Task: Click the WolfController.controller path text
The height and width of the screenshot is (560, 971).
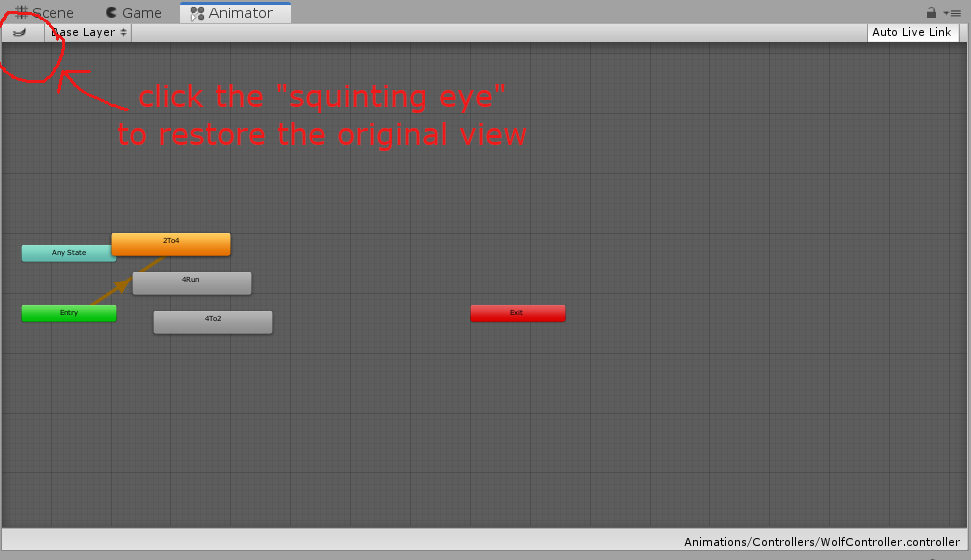Action: pos(822,542)
